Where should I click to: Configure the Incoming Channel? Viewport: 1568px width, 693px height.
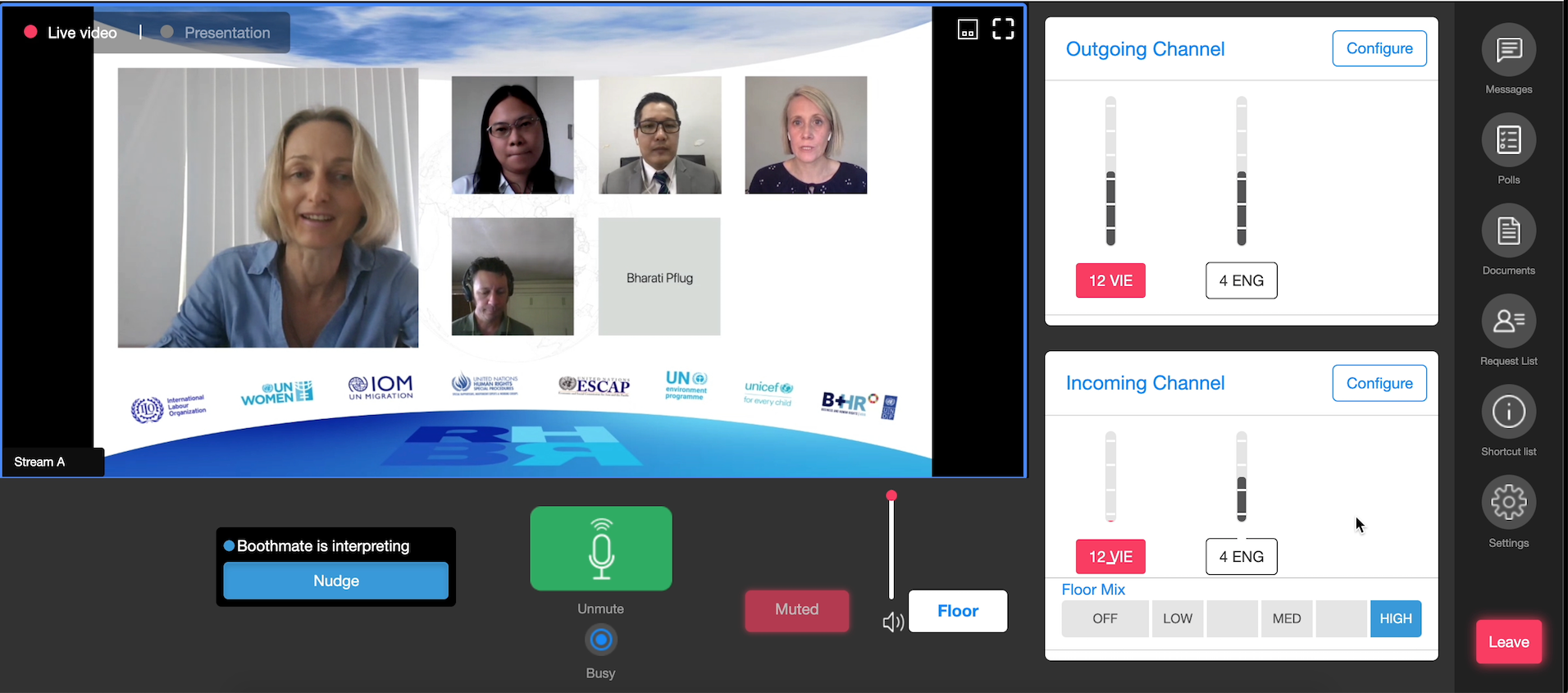tap(1379, 384)
